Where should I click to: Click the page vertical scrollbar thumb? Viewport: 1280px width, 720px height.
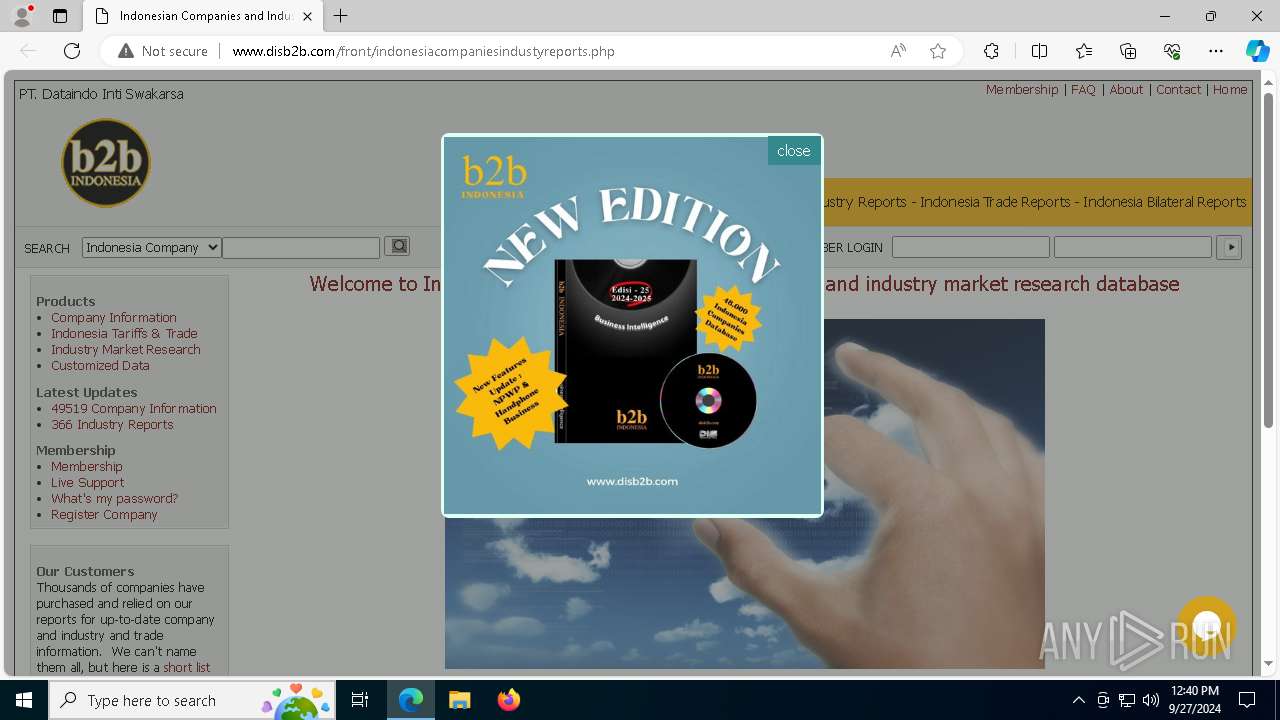1269,260
